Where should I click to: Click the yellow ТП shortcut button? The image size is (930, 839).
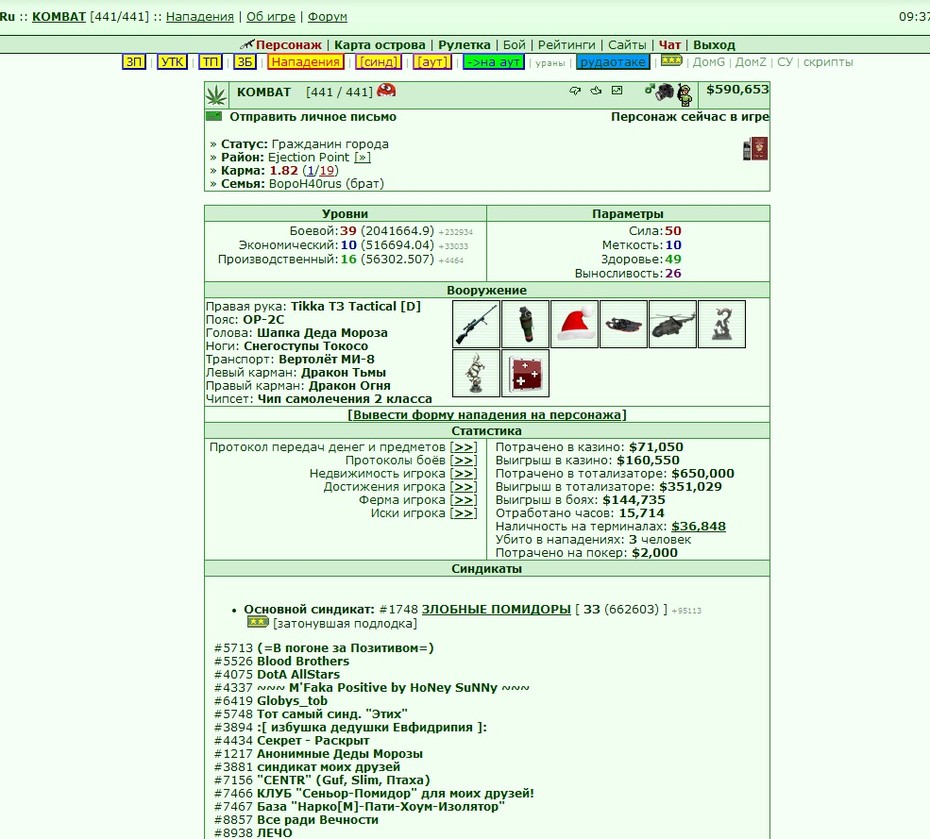coord(210,62)
